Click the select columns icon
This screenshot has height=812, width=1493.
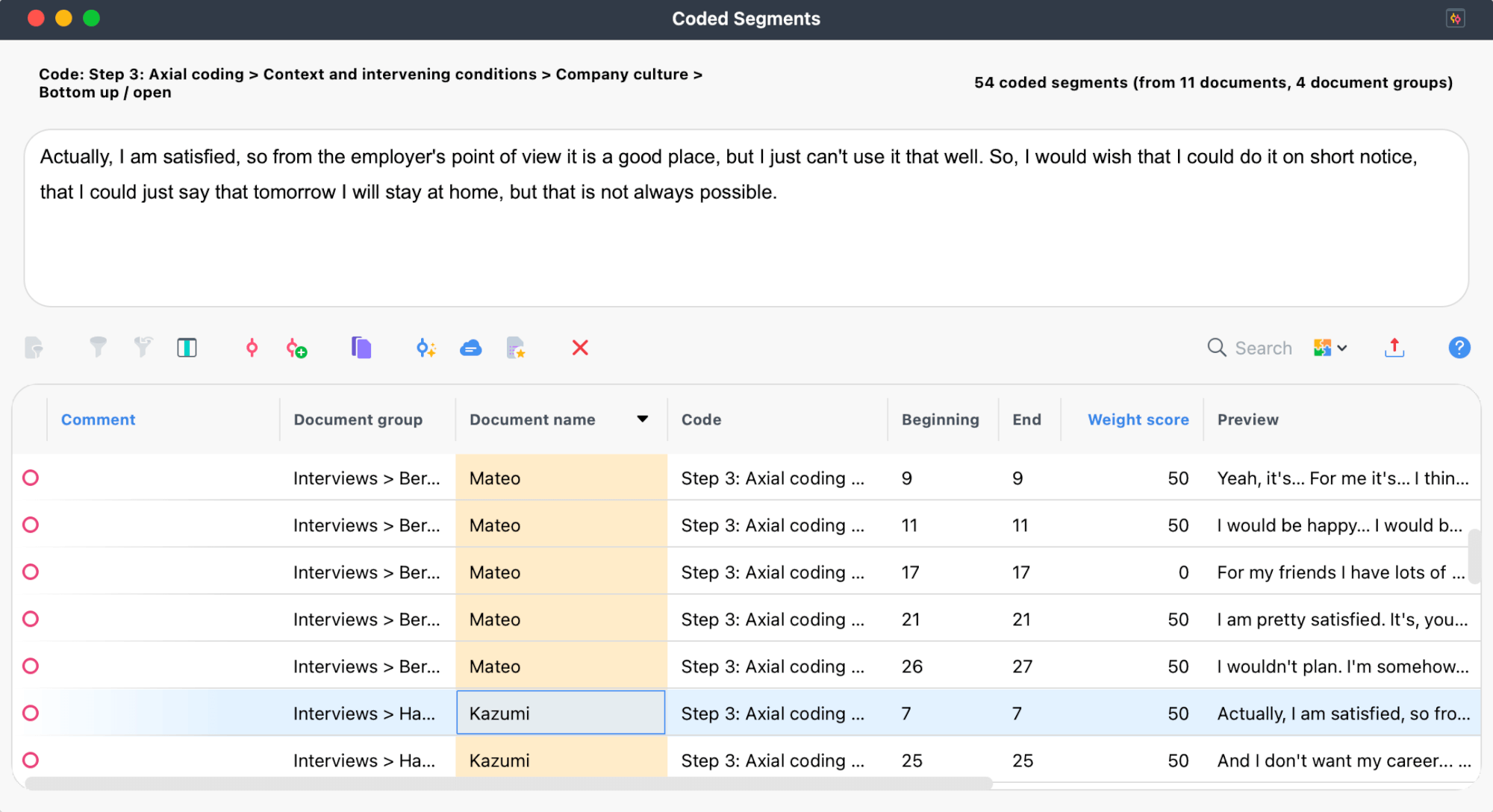[187, 348]
